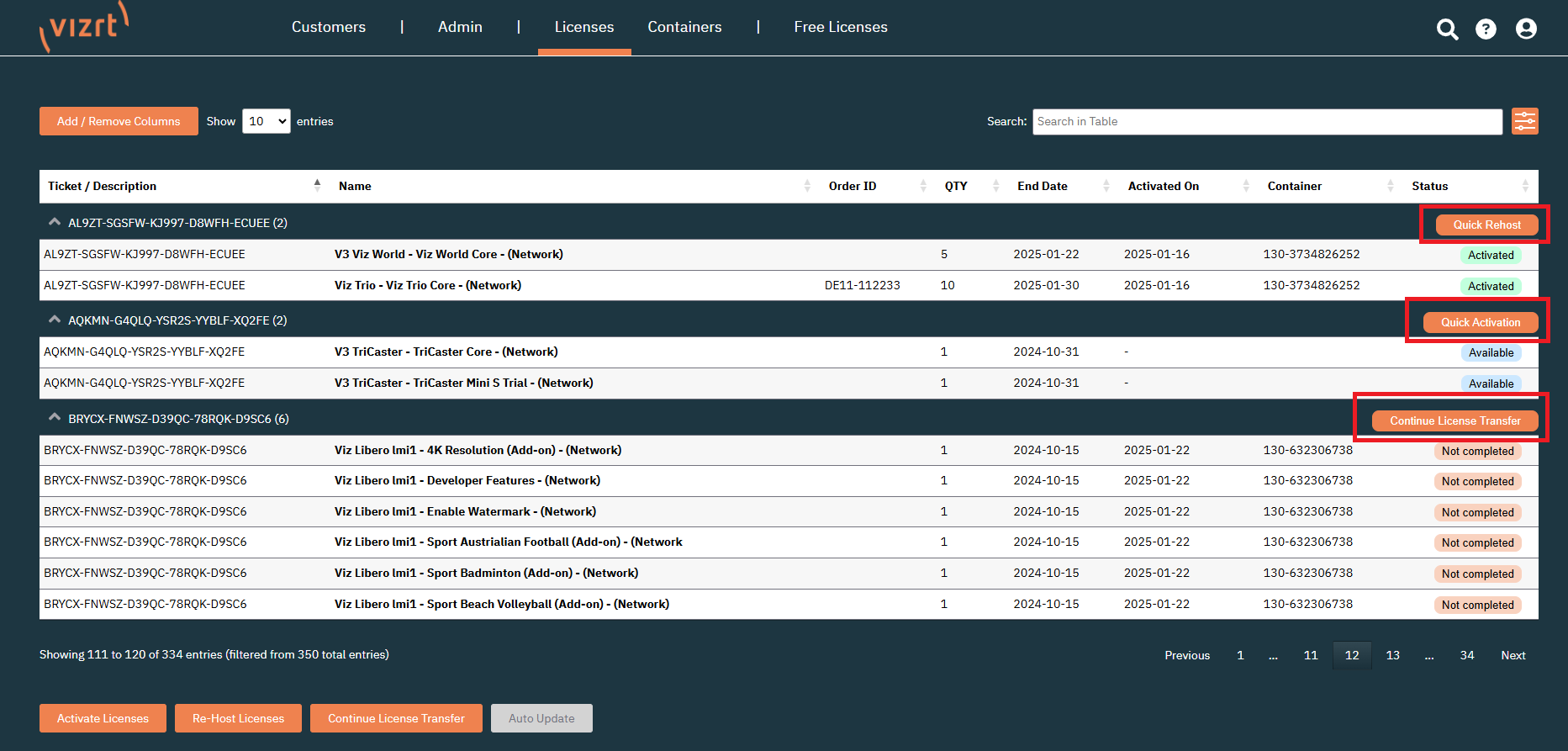1568x751 pixels.
Task: Select TriCaster Mini S Trial row
Action: (x=789, y=383)
